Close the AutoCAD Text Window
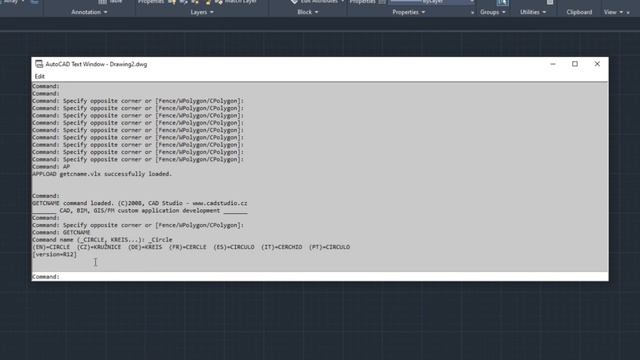This screenshot has width=640, height=360. [x=597, y=64]
